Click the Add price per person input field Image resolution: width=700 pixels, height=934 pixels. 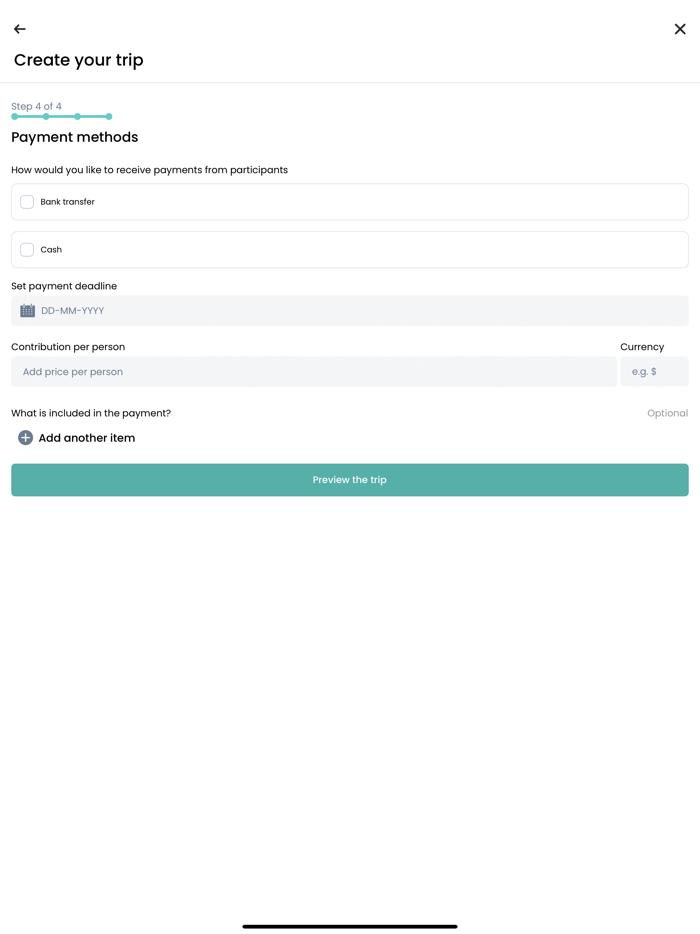[313, 371]
